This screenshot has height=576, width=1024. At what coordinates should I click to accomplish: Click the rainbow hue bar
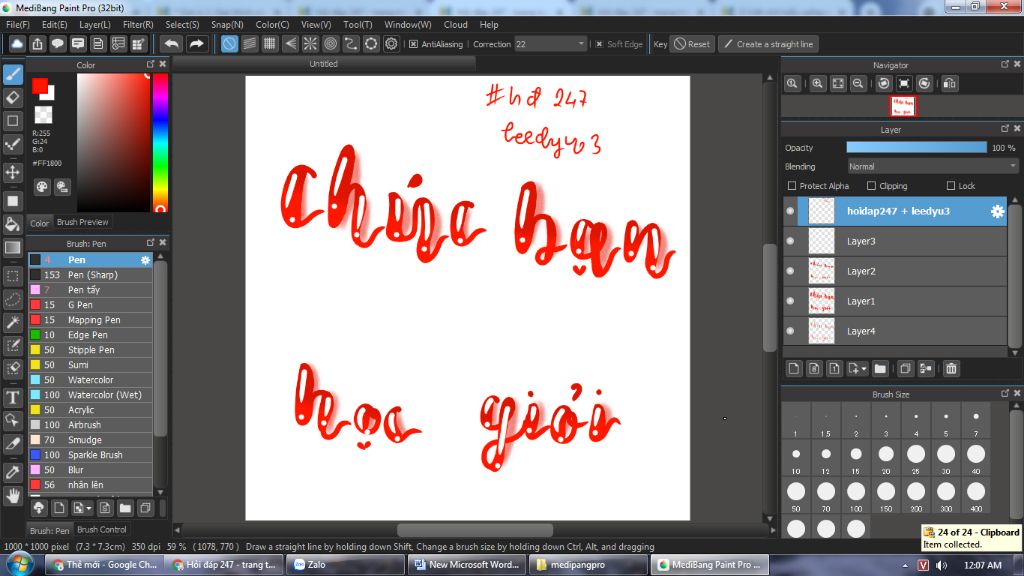[x=160, y=142]
